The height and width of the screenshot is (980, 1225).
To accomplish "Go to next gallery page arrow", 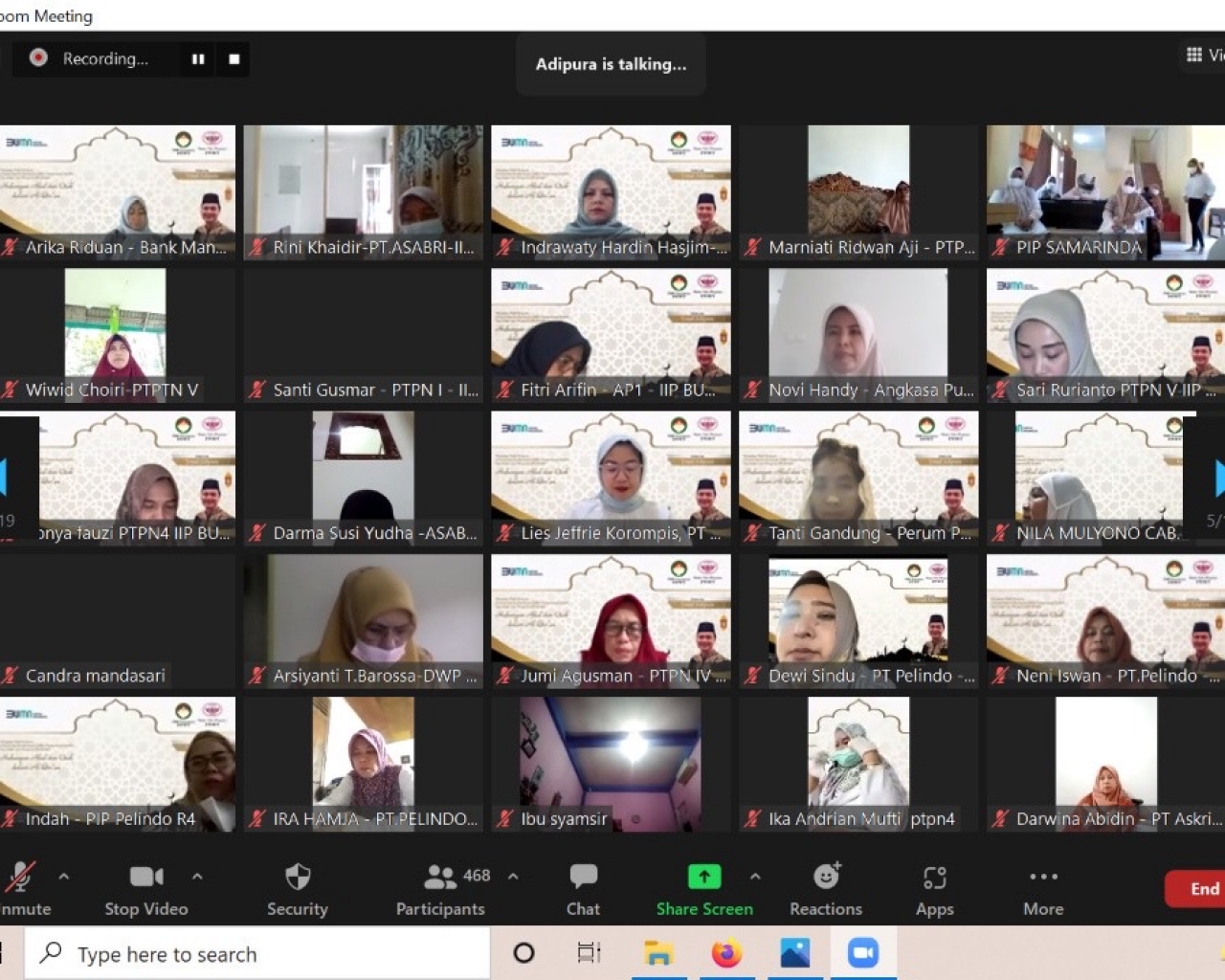I will click(x=1217, y=478).
